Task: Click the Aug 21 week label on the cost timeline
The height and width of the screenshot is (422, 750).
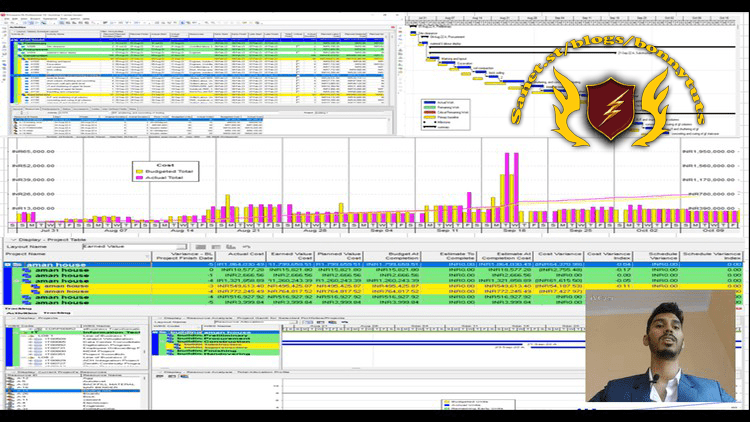Action: 249,231
